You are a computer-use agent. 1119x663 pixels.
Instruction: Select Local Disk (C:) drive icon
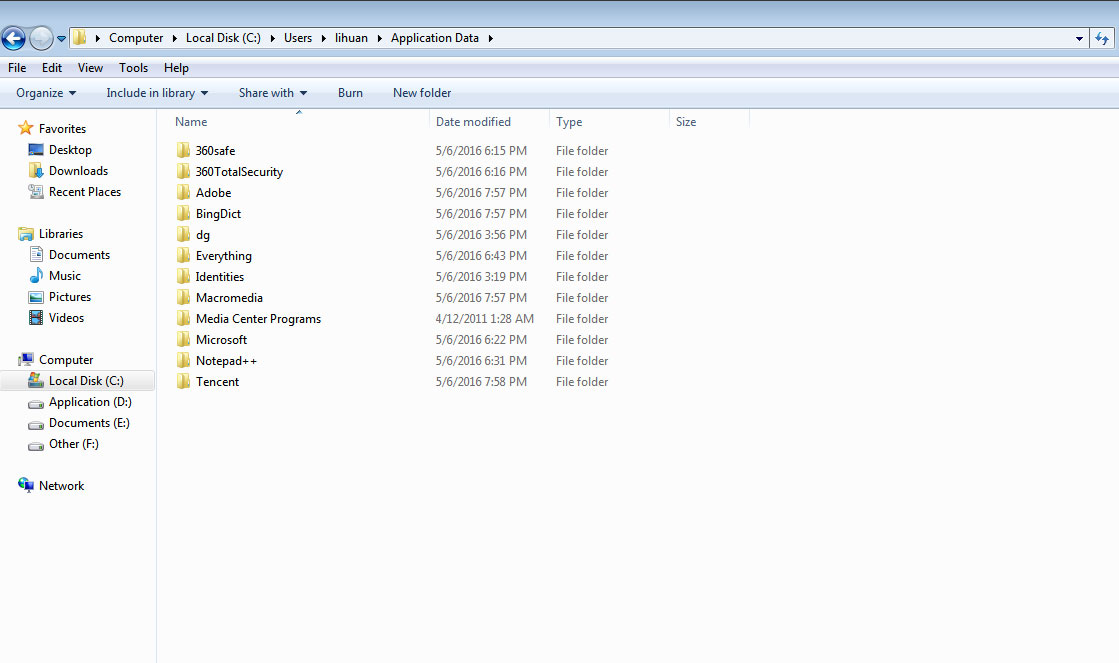(36, 380)
